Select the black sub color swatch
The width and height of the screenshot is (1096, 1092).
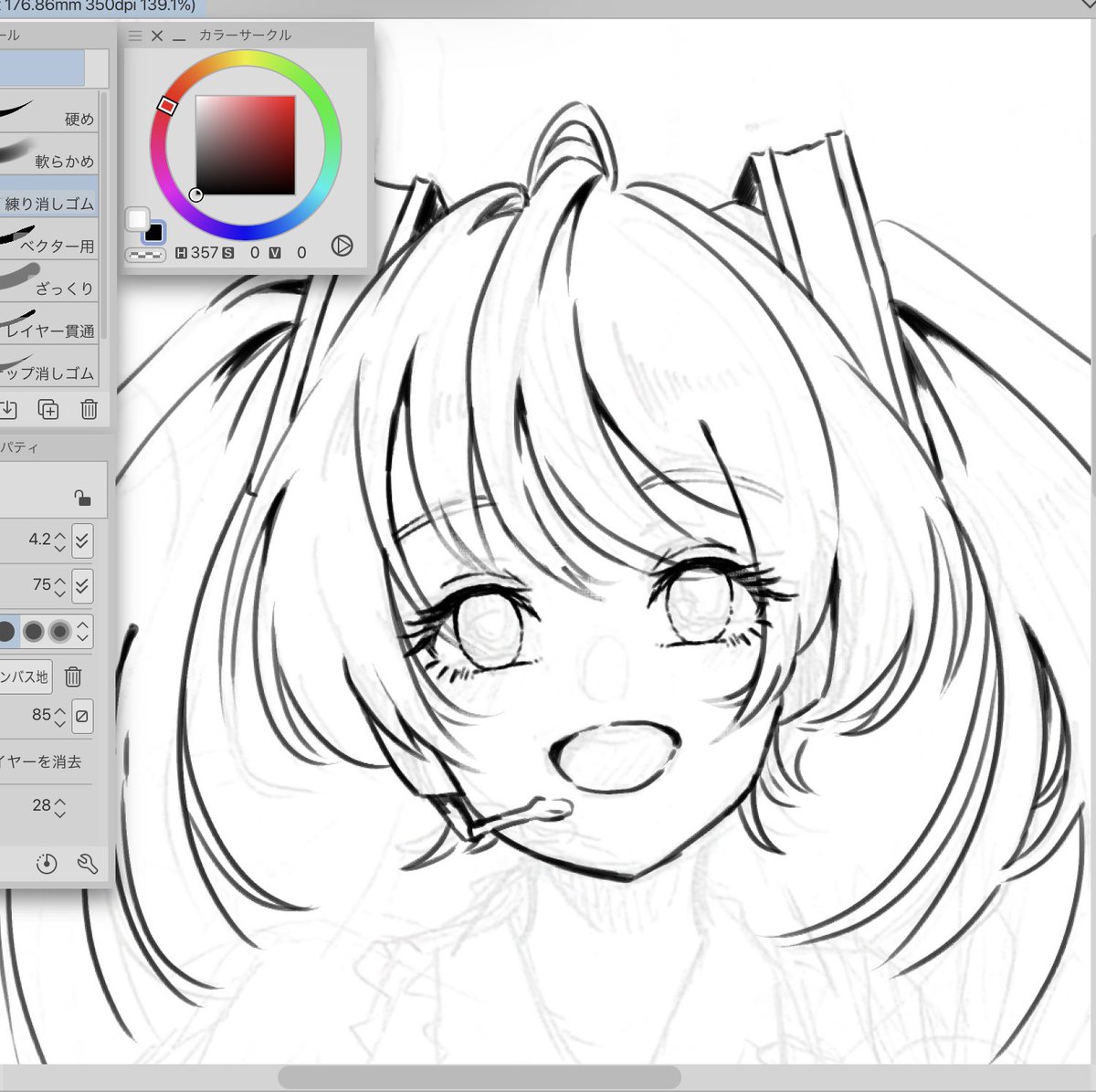point(153,232)
